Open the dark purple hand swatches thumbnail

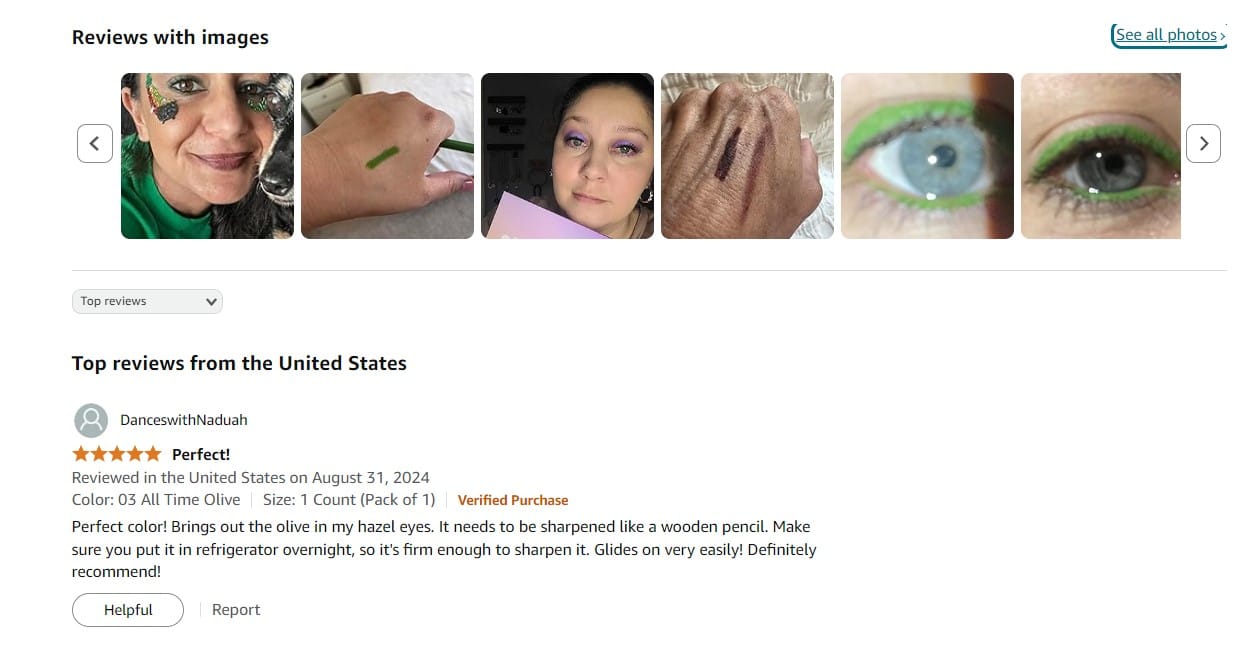click(x=747, y=156)
